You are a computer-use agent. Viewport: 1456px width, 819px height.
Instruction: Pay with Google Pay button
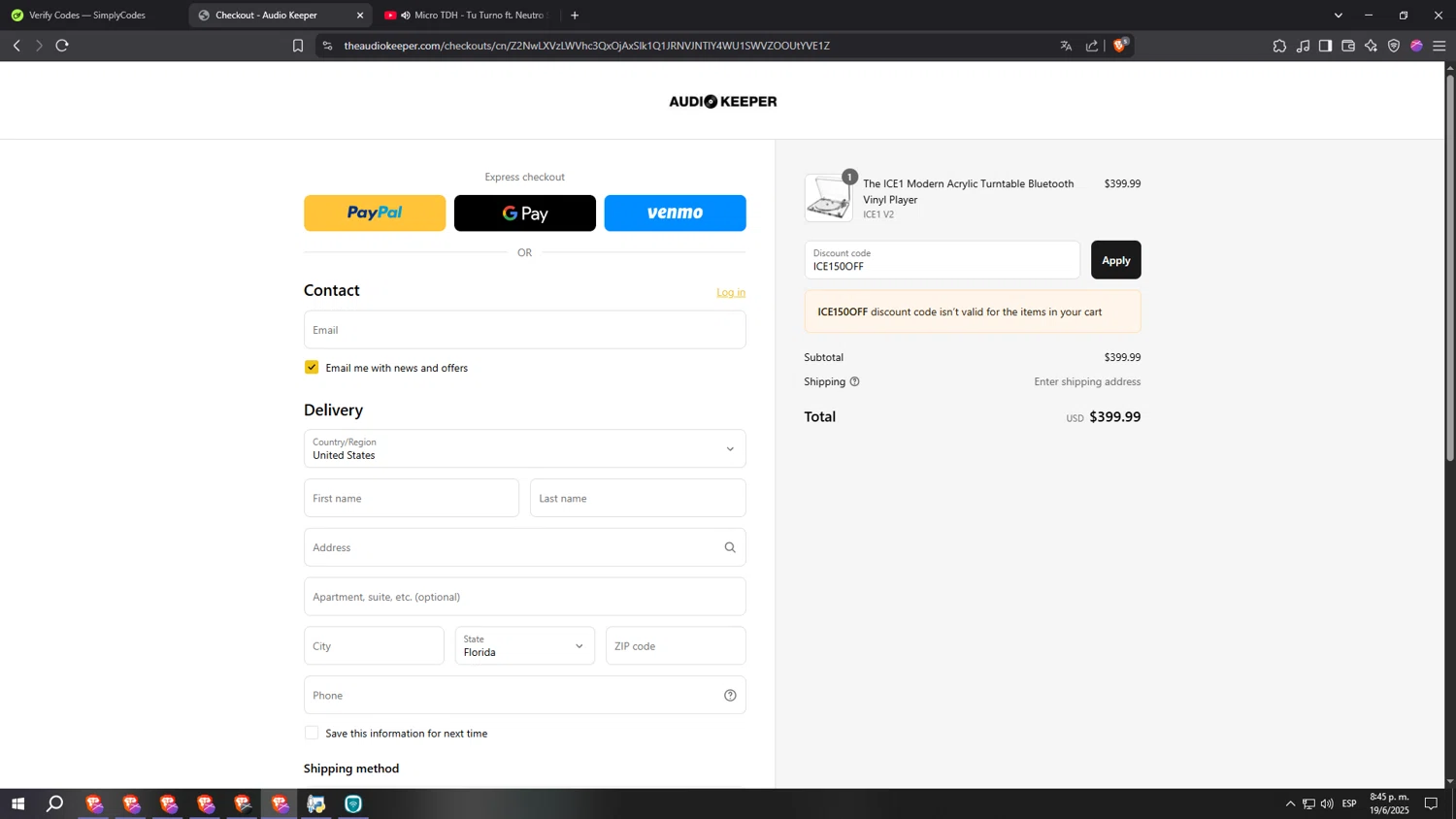point(525,213)
